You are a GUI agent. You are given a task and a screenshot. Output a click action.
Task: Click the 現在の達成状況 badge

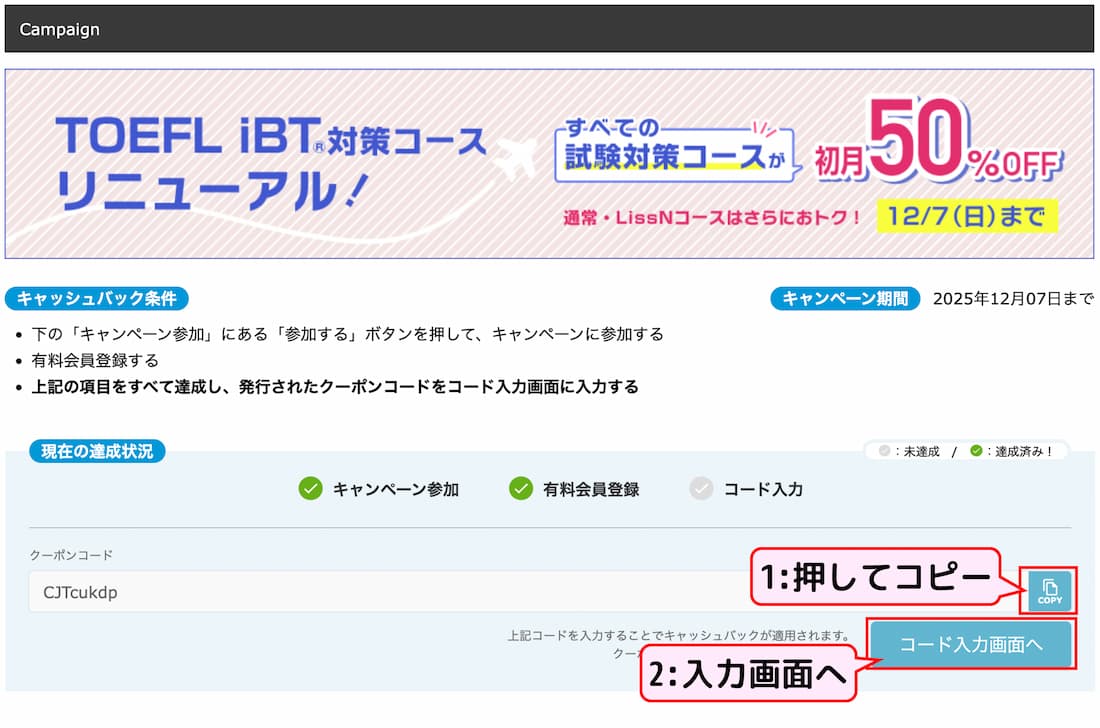pyautogui.click(x=97, y=451)
